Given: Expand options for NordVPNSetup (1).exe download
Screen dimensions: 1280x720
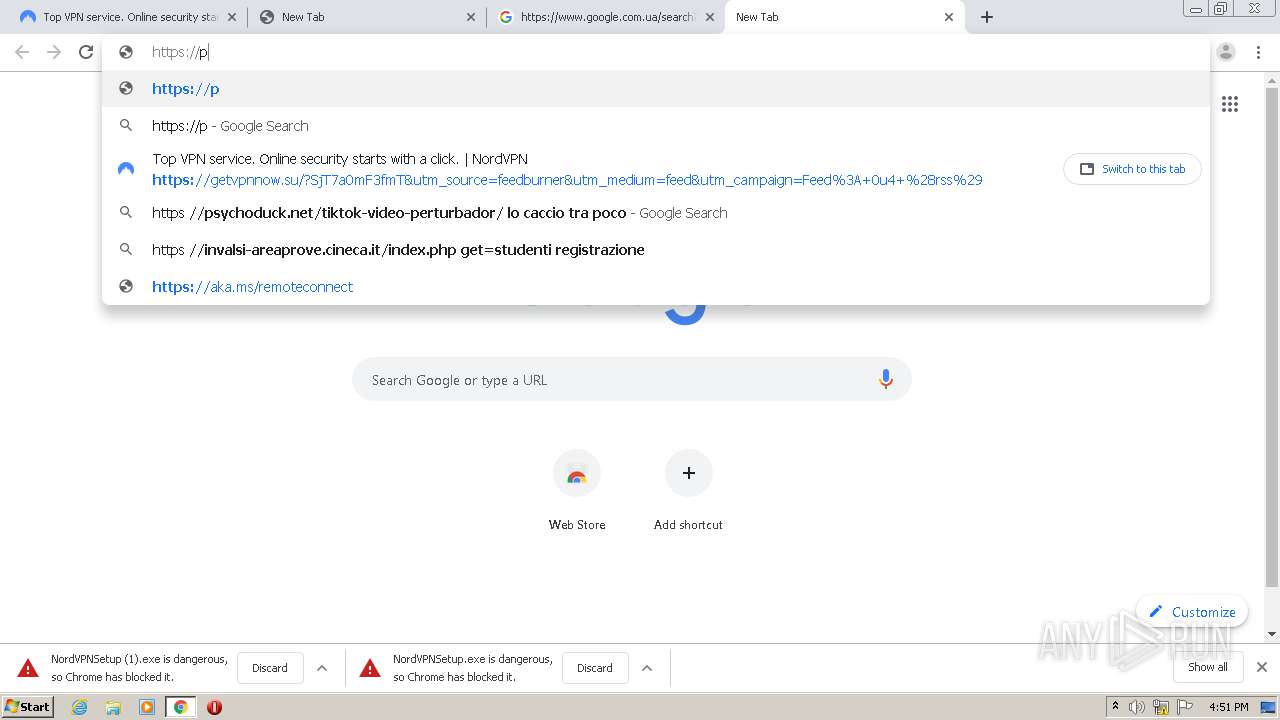Looking at the screenshot, I should click(x=322, y=668).
